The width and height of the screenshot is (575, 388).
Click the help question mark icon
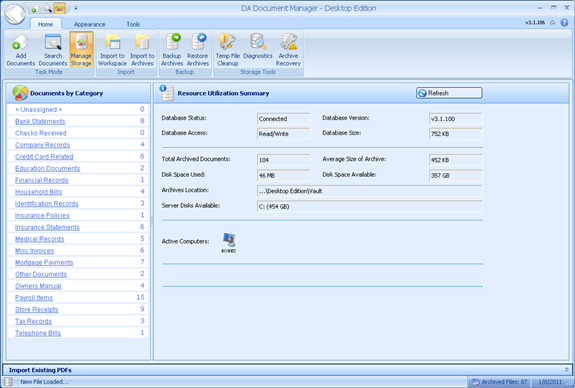564,23
